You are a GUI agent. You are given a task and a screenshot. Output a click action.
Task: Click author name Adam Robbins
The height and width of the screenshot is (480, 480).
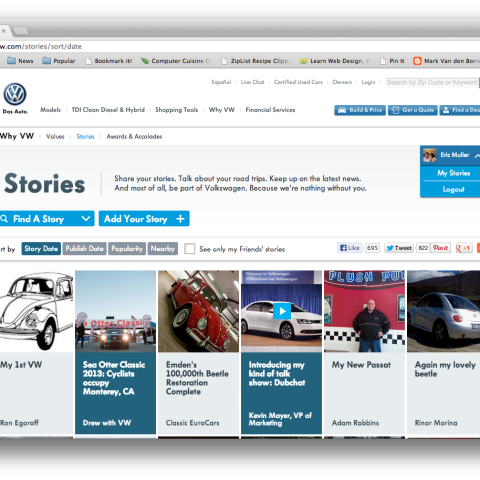(x=355, y=423)
